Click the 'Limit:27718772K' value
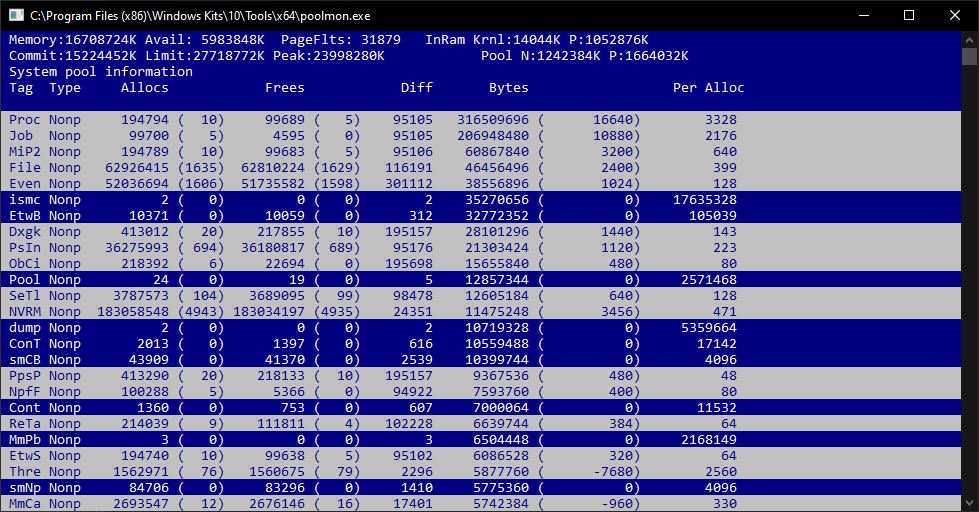This screenshot has width=979, height=512. point(205,56)
